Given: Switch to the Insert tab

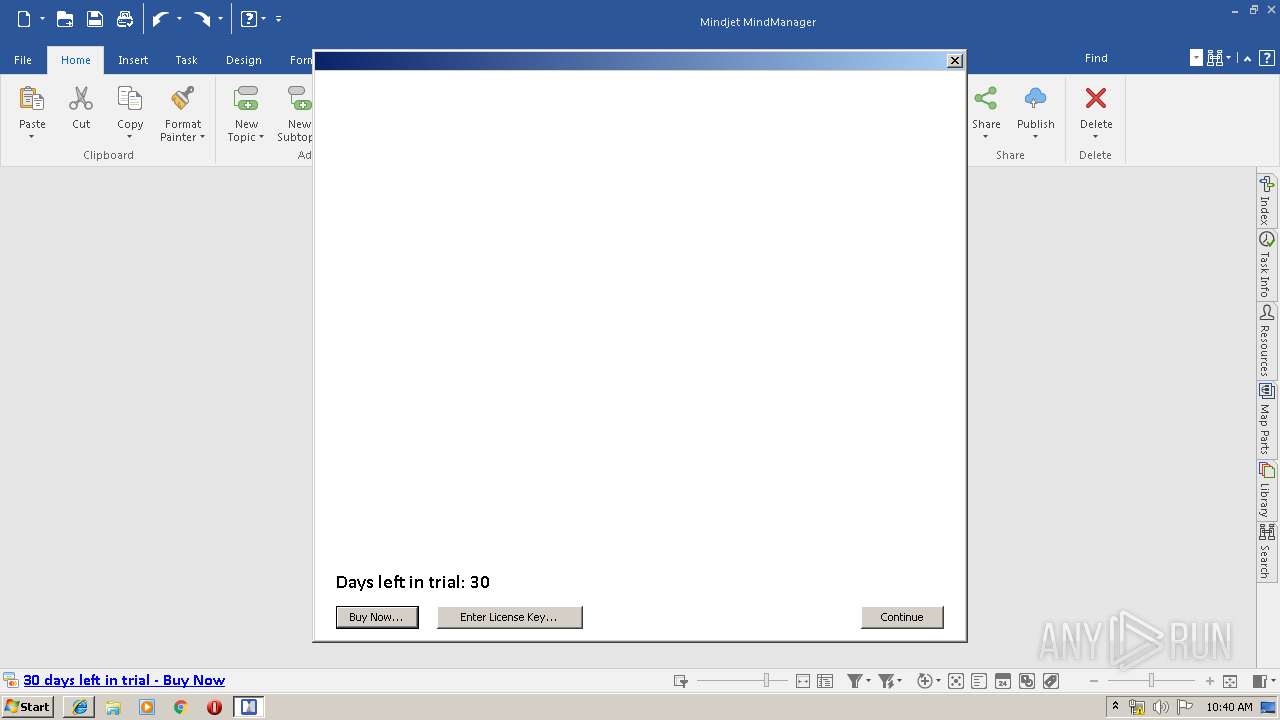Looking at the screenshot, I should 133,60.
